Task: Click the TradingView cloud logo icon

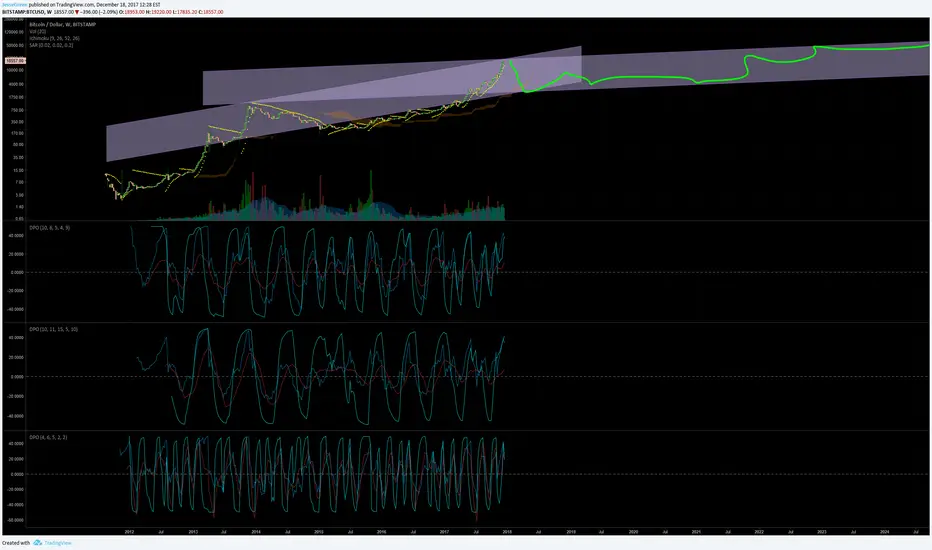Action: pos(37,543)
